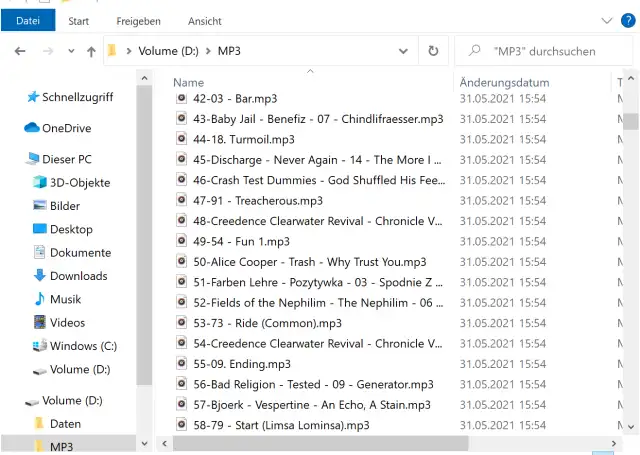Select the 3D-Objekte folder icon

pos(40,183)
